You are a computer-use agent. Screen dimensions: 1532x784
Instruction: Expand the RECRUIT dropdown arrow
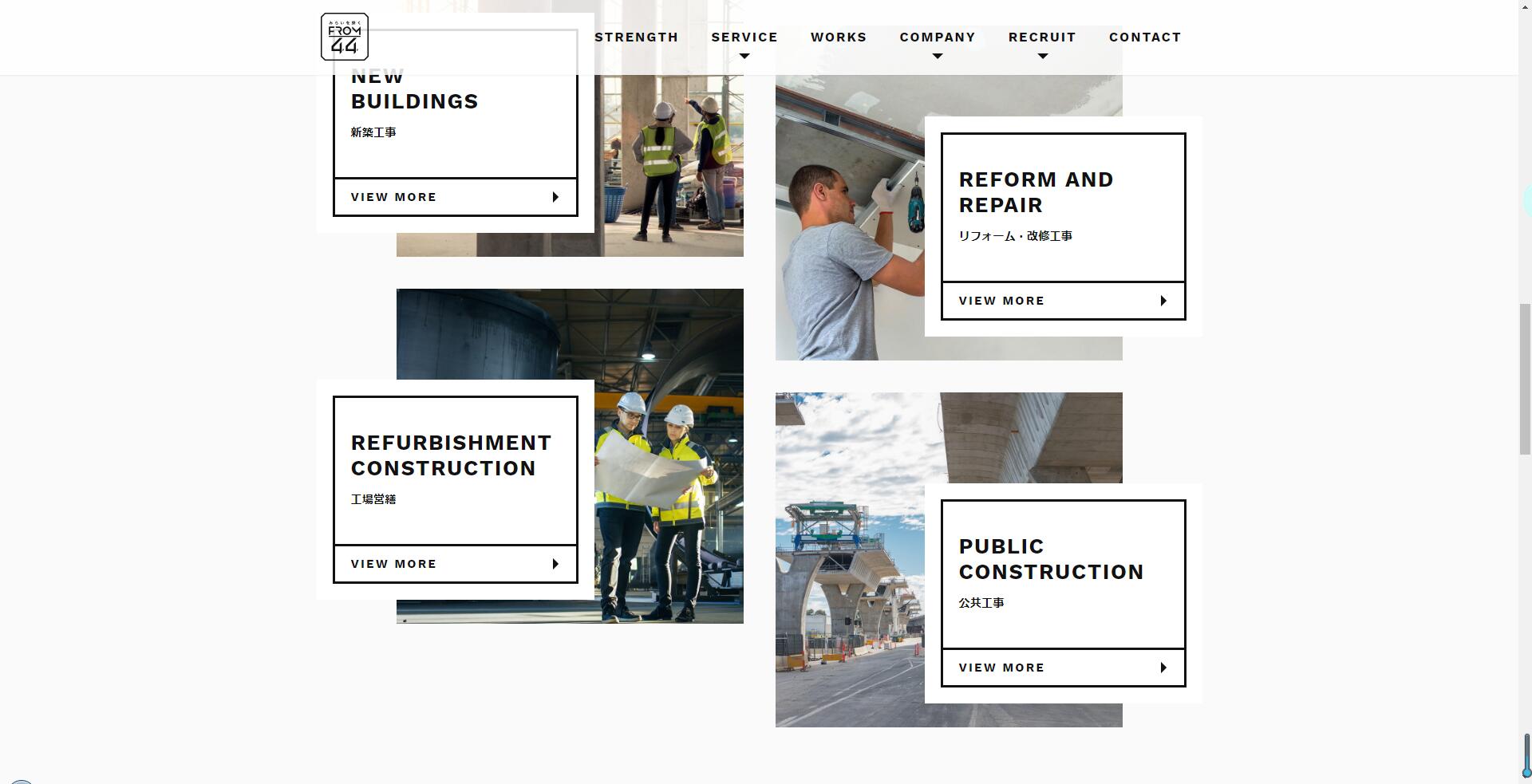point(1042,56)
